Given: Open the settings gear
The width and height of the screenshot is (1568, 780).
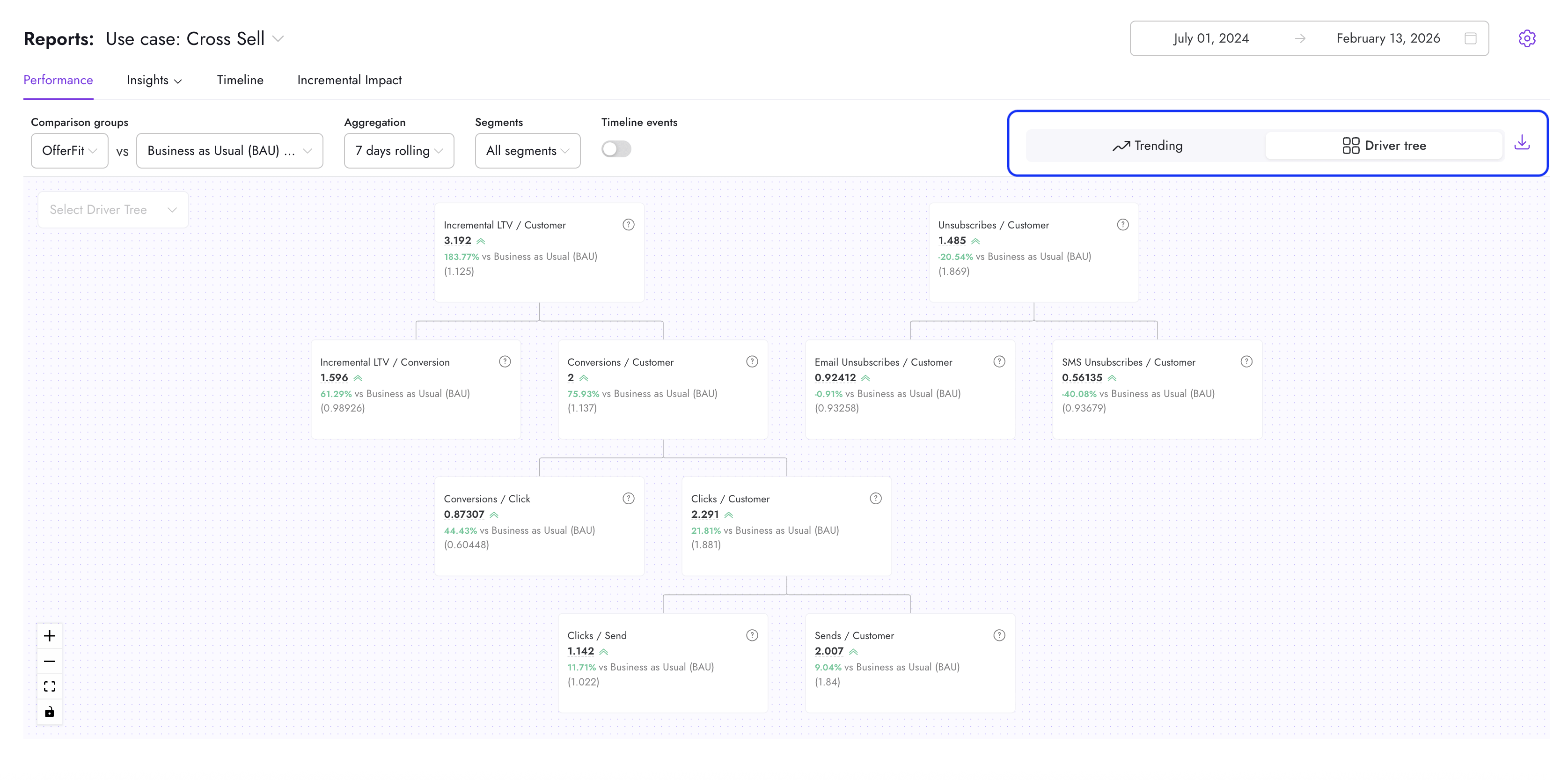Looking at the screenshot, I should 1528,38.
